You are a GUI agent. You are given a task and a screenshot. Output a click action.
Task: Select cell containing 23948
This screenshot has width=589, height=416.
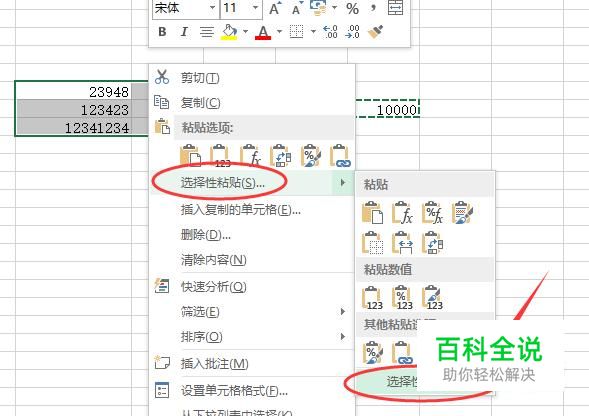coord(73,91)
